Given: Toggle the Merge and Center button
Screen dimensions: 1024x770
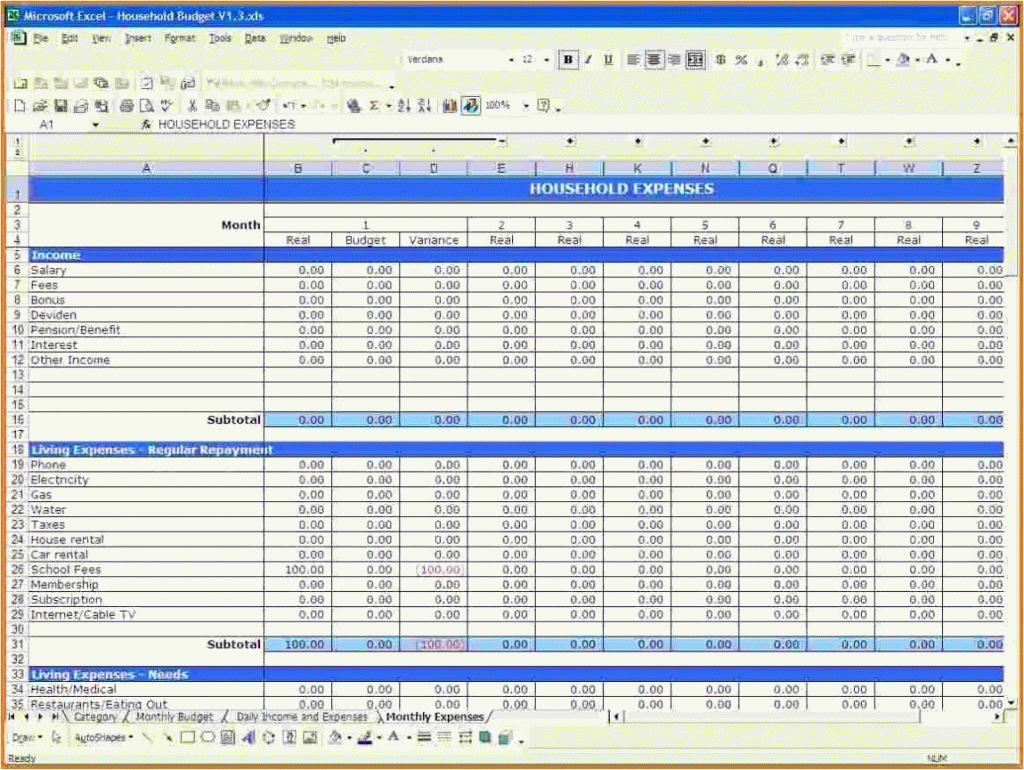Looking at the screenshot, I should coord(694,58).
